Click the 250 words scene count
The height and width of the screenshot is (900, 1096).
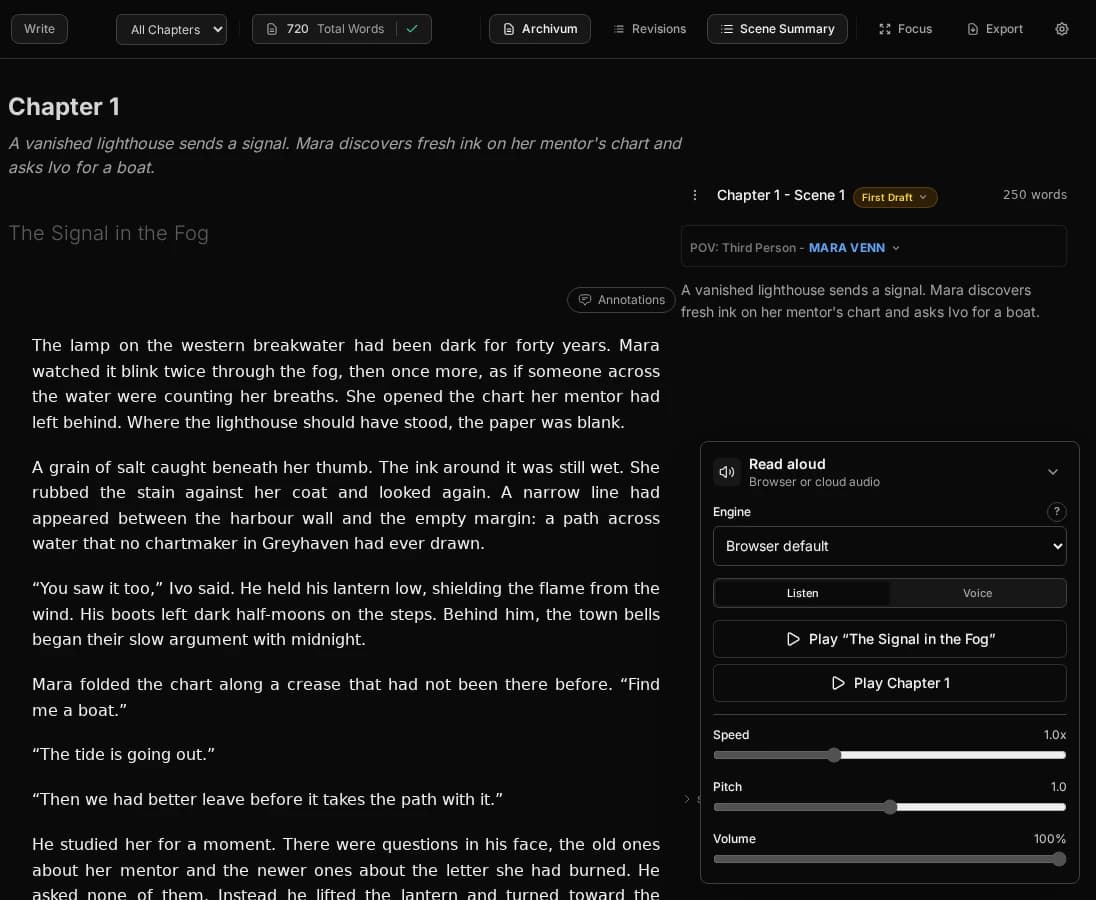click(x=1034, y=194)
